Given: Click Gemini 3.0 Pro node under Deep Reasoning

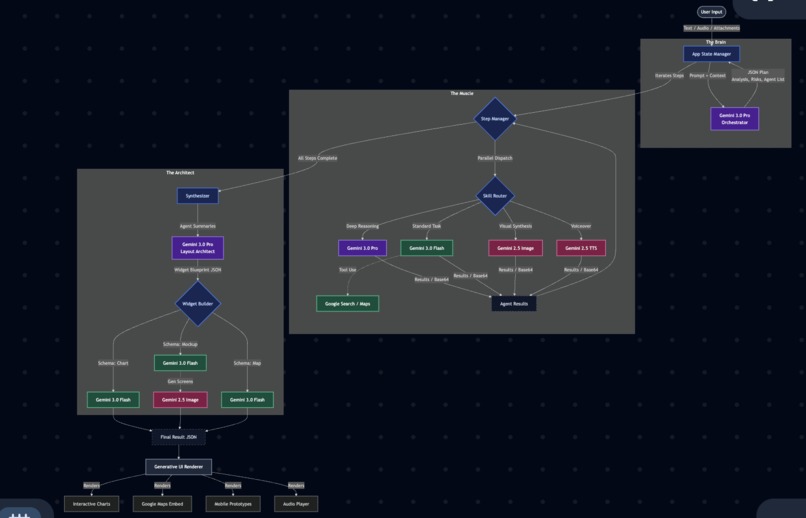Looking at the screenshot, I should 362,248.
